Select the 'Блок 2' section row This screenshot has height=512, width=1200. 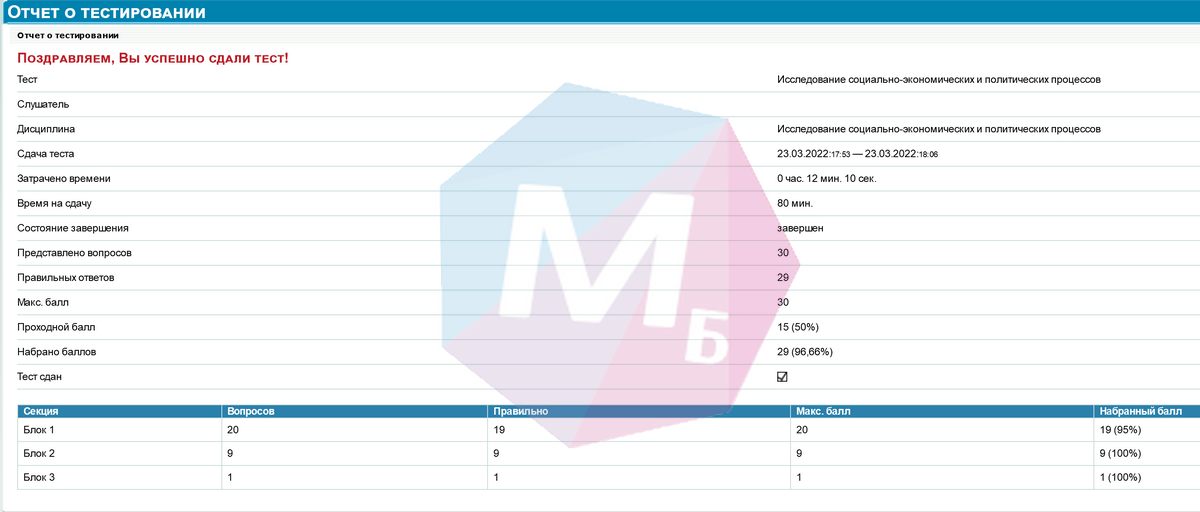pos(39,454)
